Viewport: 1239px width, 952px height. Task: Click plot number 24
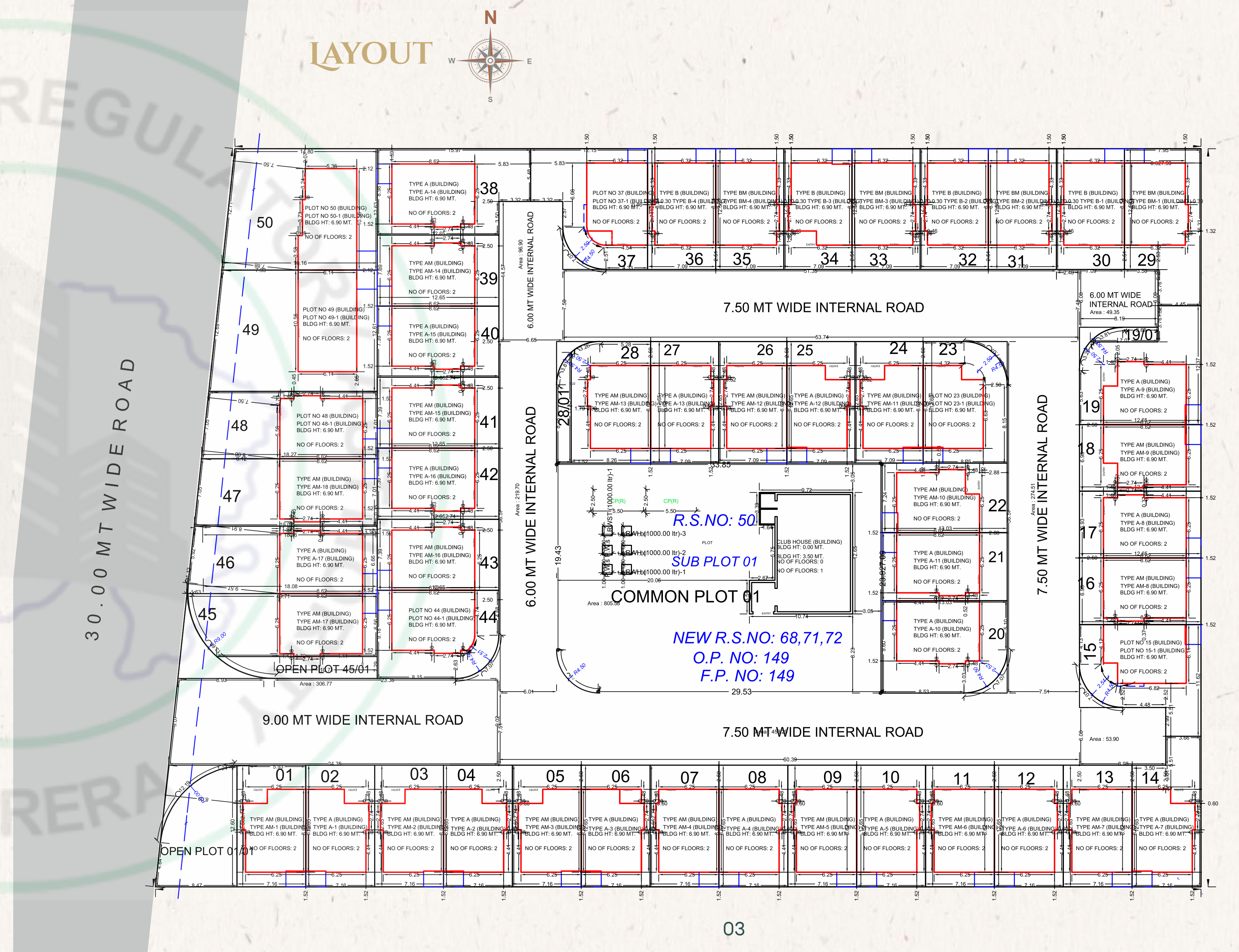(898, 348)
